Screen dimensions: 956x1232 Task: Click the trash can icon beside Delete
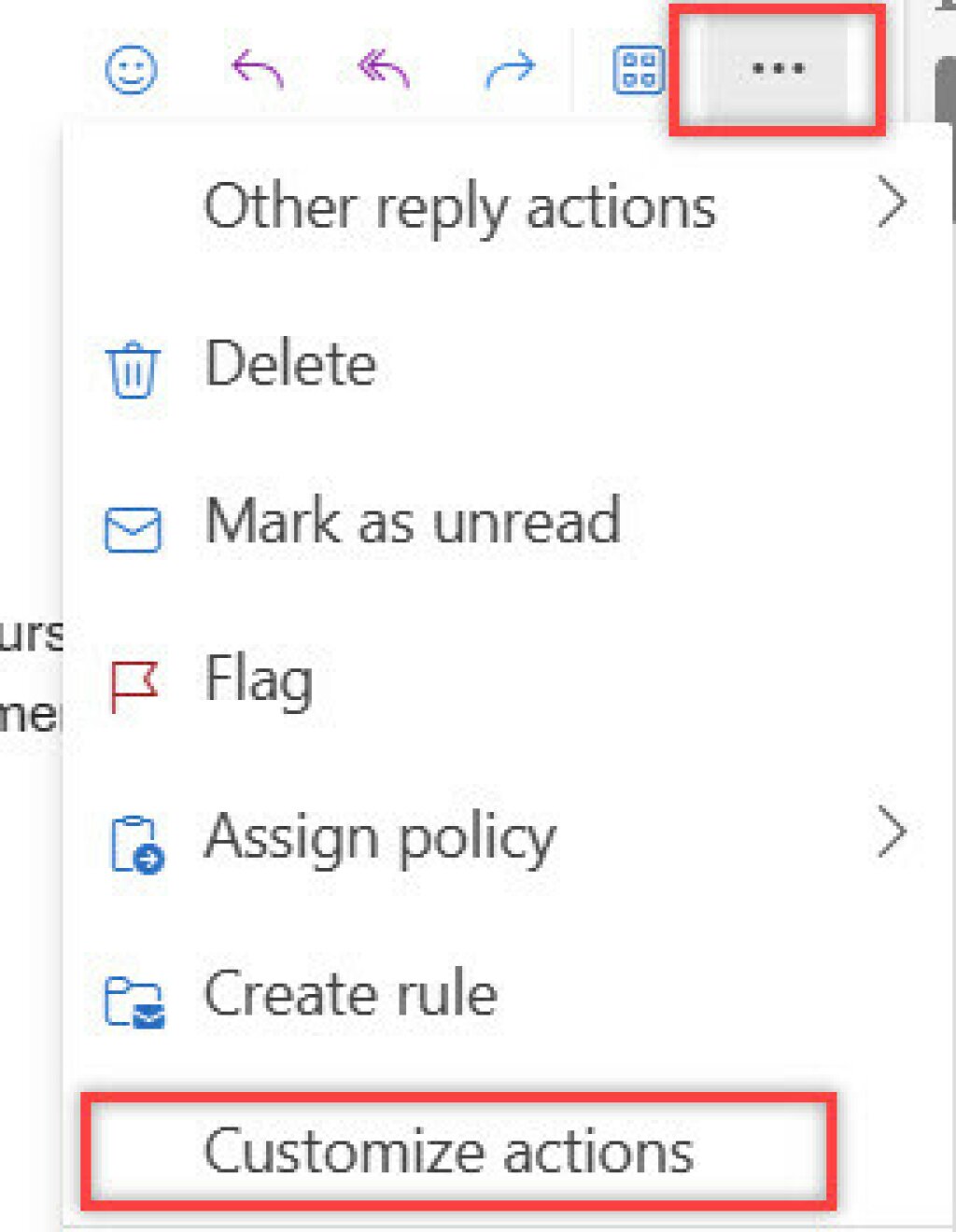[x=133, y=370]
